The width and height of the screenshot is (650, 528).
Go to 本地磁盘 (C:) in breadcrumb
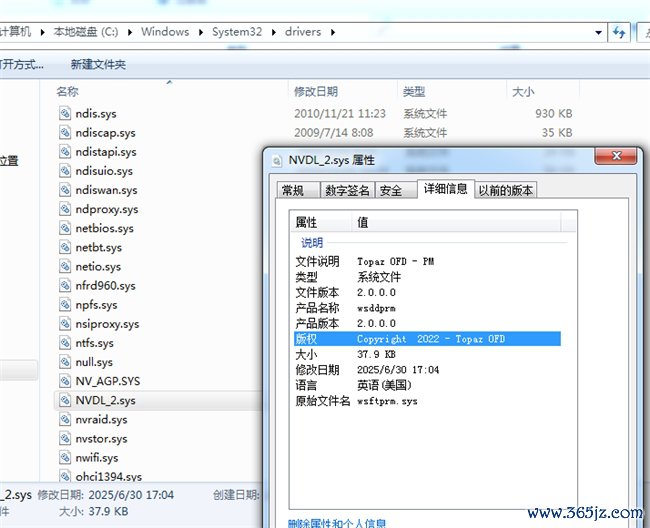(x=86, y=32)
